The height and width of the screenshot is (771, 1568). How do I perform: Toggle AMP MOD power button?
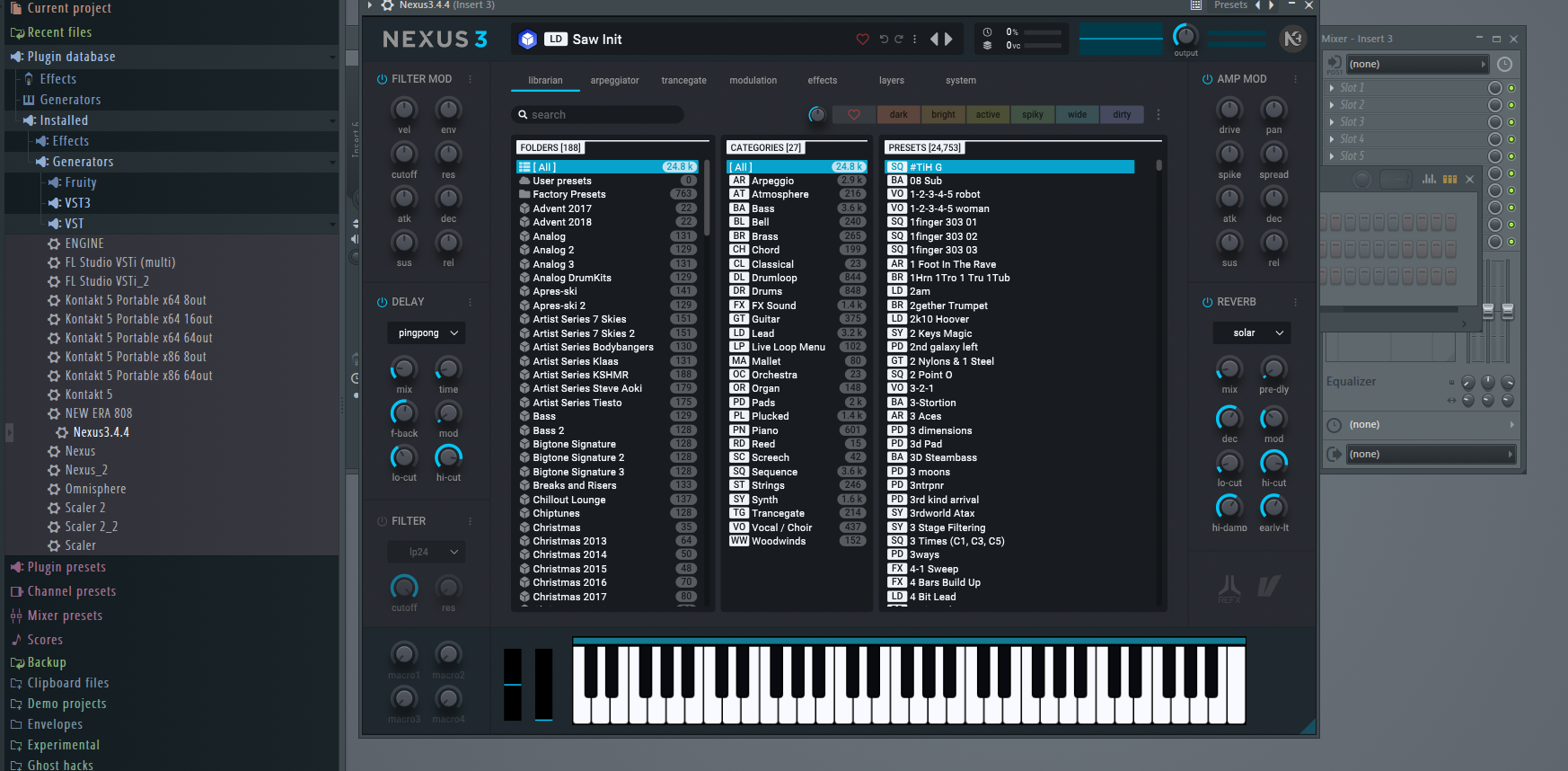pos(1207,79)
